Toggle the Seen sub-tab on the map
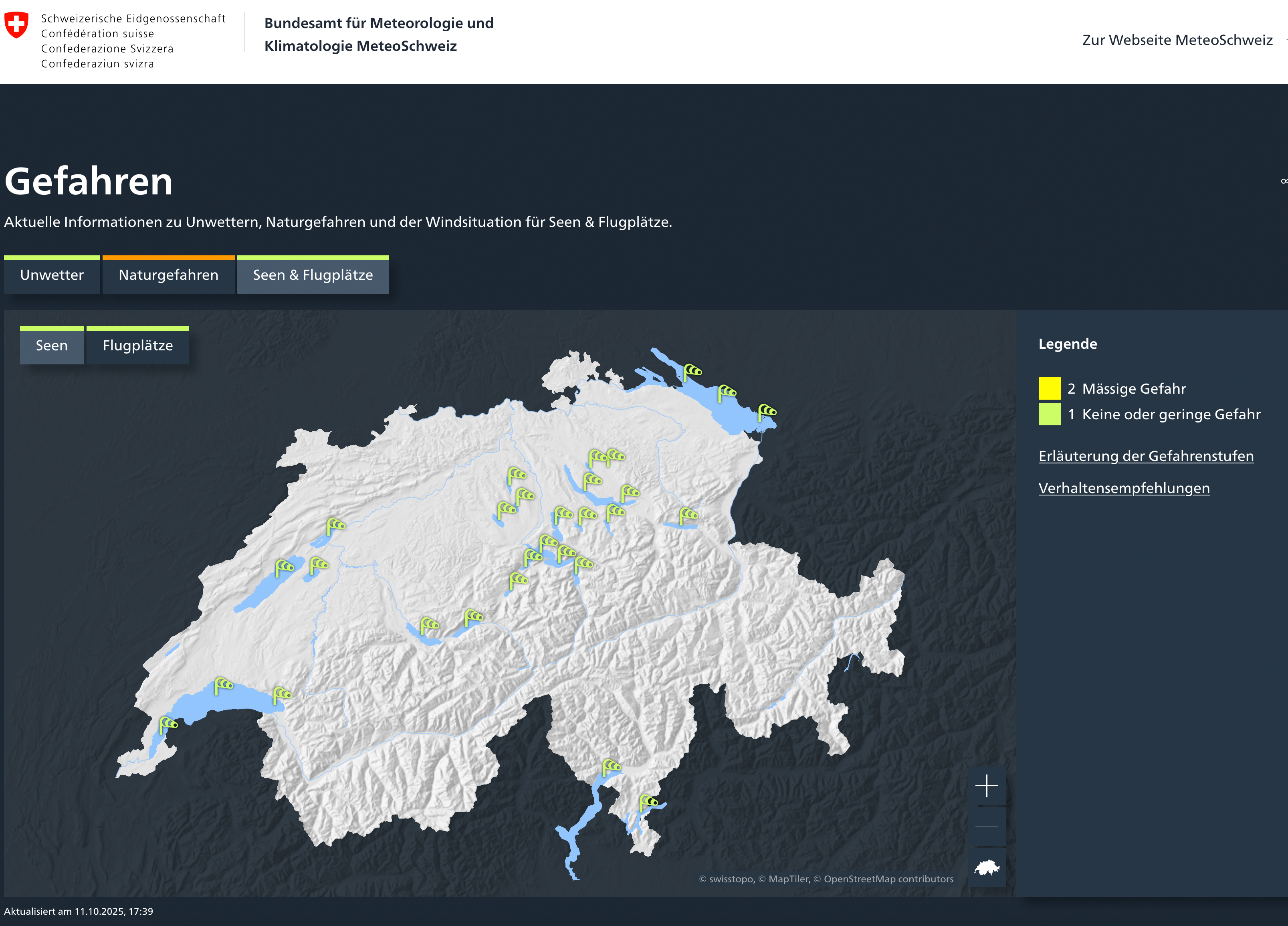Viewport: 1288px width, 926px height. click(52, 346)
